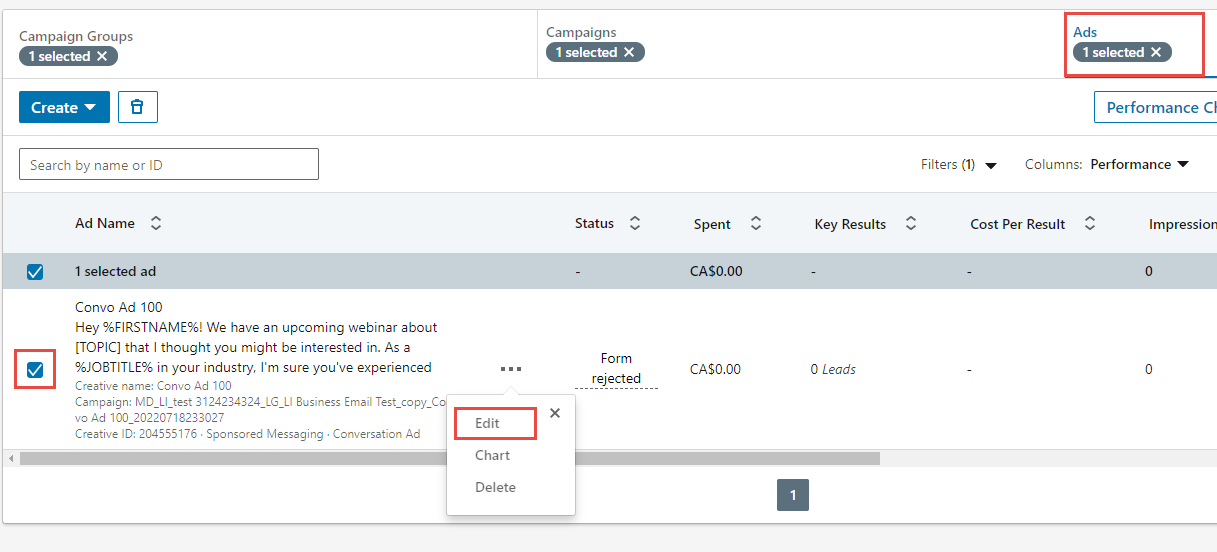Clear the Campaigns 1 selected chip

[x=629, y=53]
